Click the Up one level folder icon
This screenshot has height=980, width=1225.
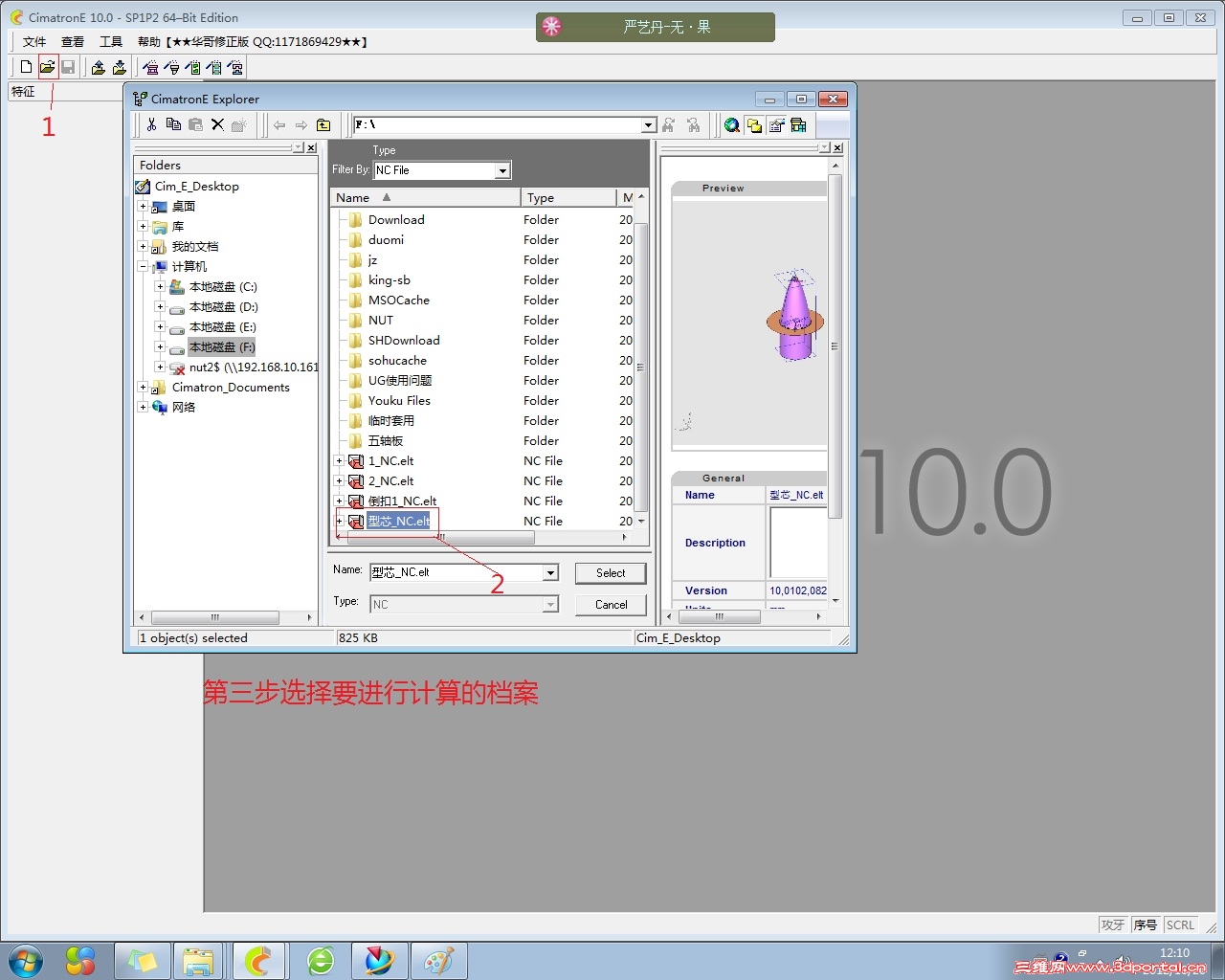click(x=323, y=124)
